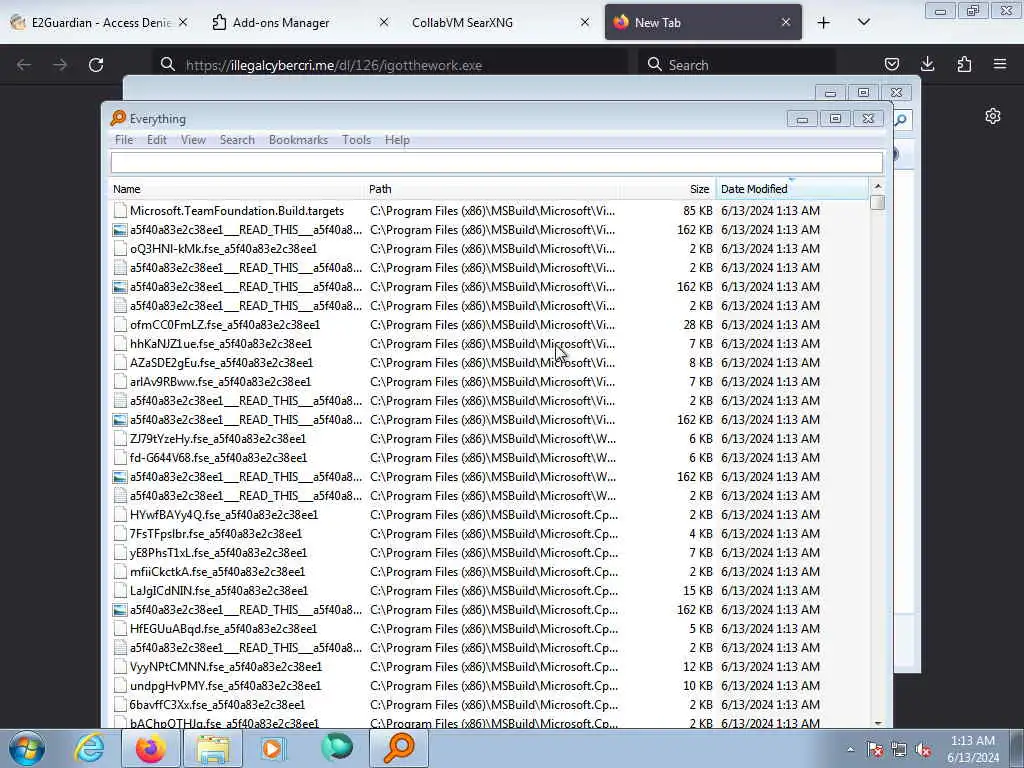Select yE8PhsT1xL.fse file row
The image size is (1024, 768).
coord(490,552)
